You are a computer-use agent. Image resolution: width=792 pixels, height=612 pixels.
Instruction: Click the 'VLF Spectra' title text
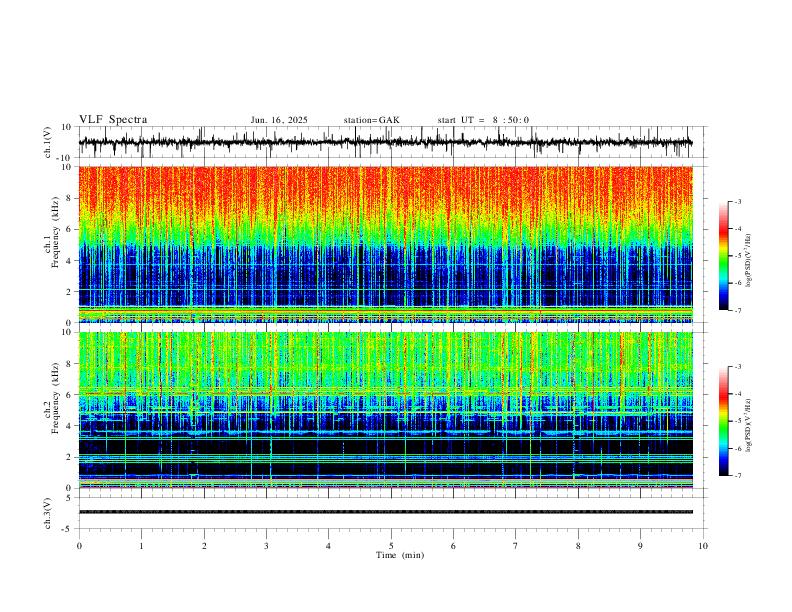coord(113,120)
